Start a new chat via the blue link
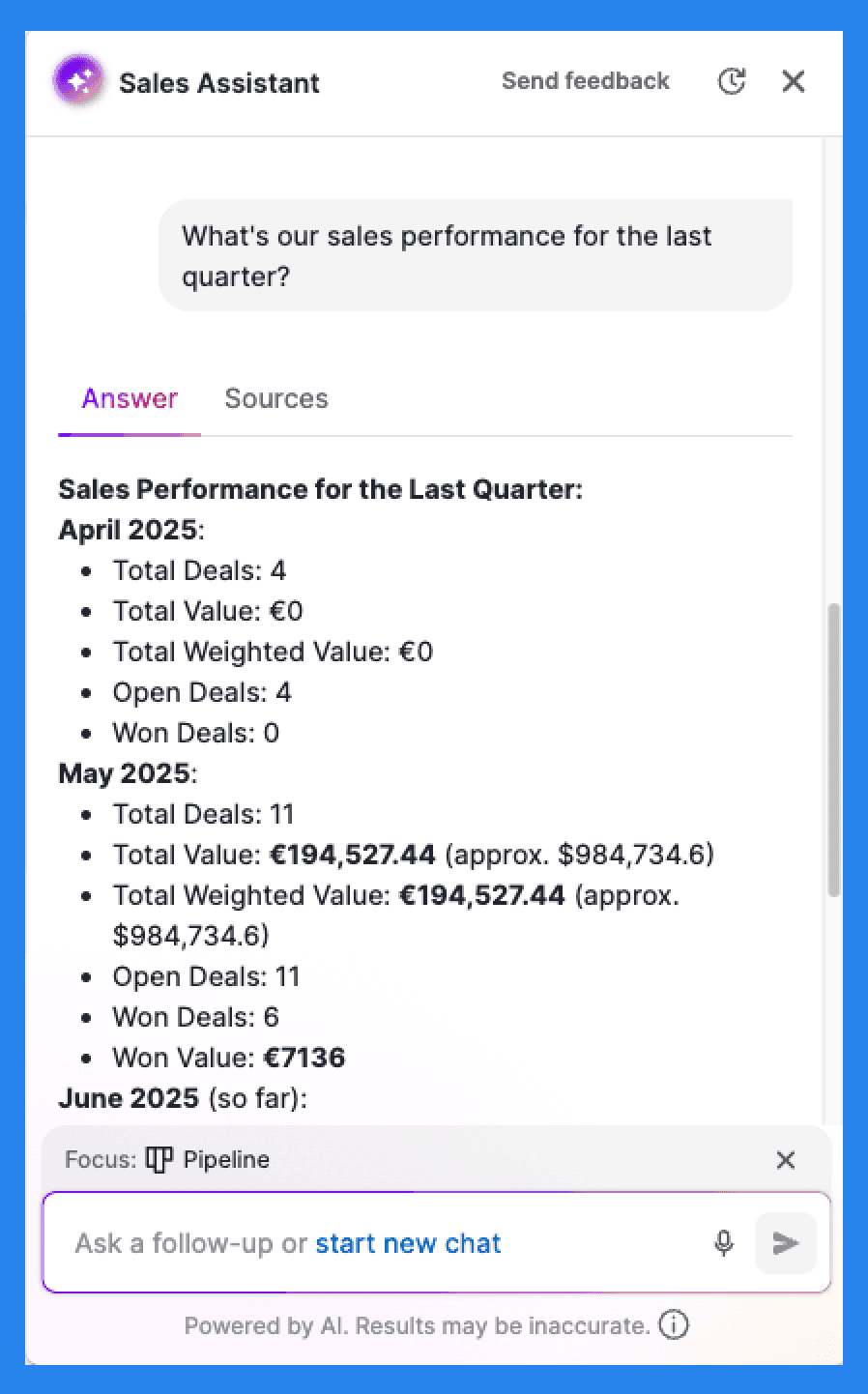Image resolution: width=868 pixels, height=1394 pixels. tap(408, 1243)
